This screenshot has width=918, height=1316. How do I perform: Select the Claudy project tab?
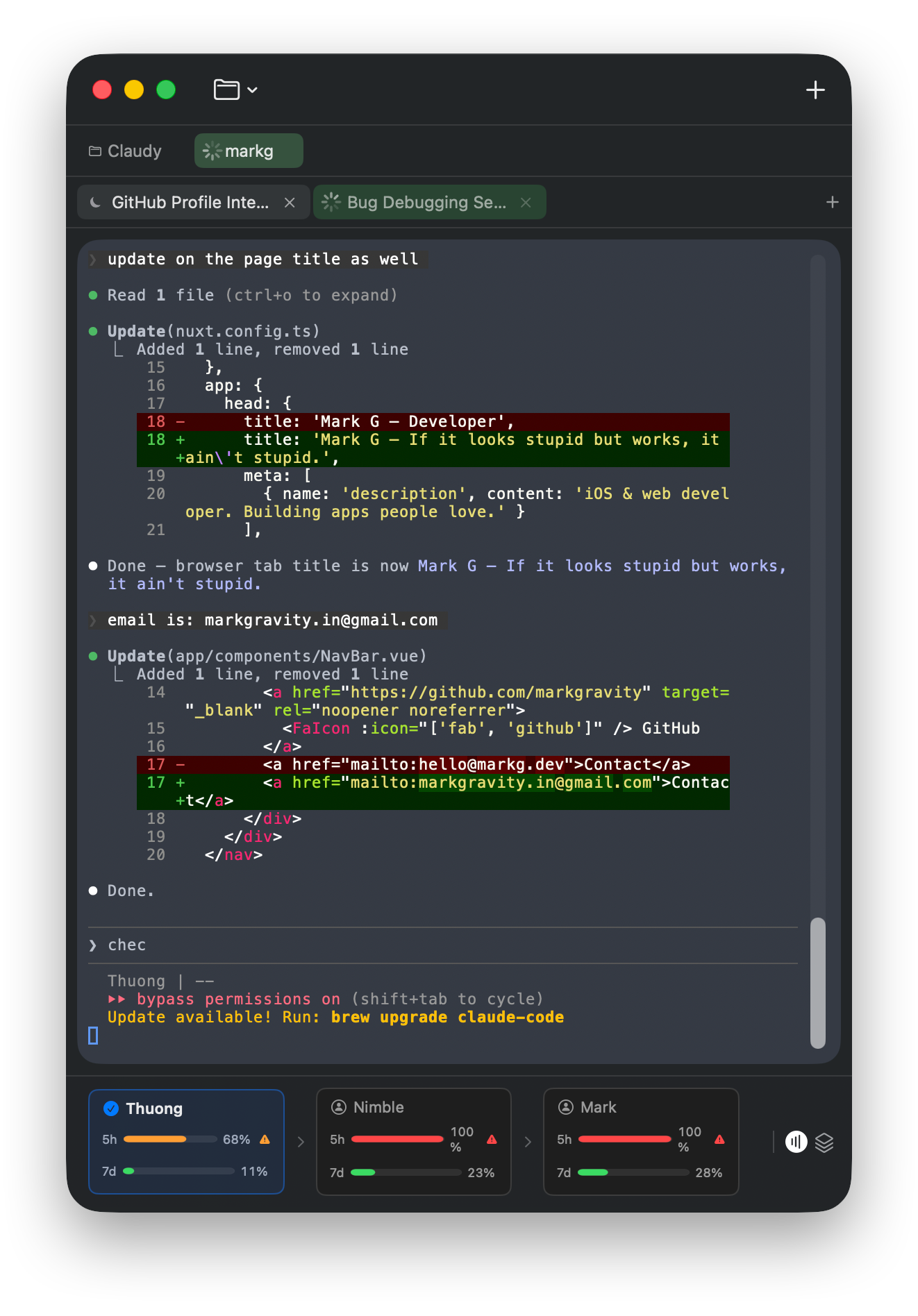pyautogui.click(x=126, y=151)
